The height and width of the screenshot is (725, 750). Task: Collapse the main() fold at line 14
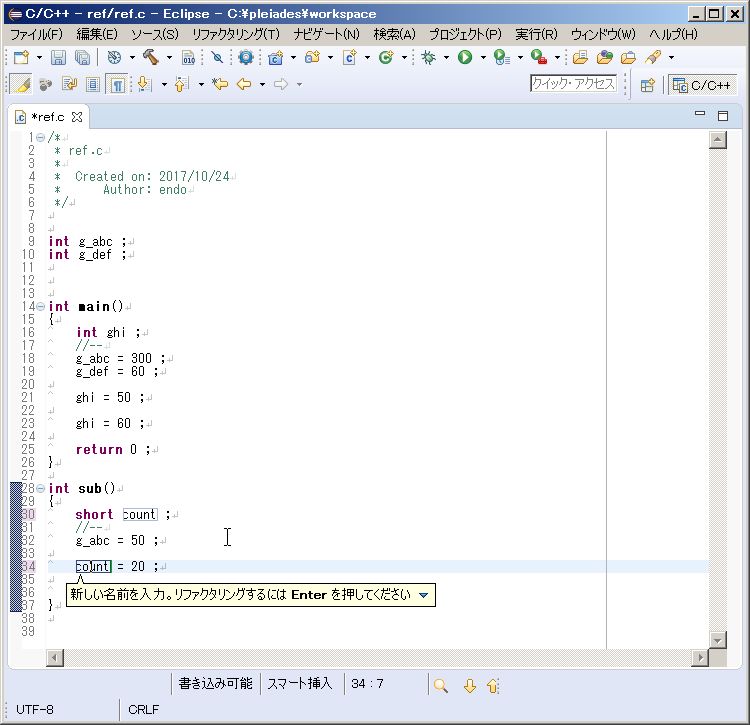[x=41, y=307]
